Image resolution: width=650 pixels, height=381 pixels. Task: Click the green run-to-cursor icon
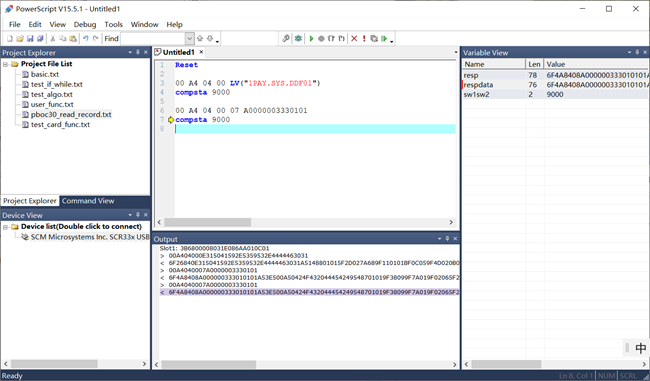[x=384, y=39]
